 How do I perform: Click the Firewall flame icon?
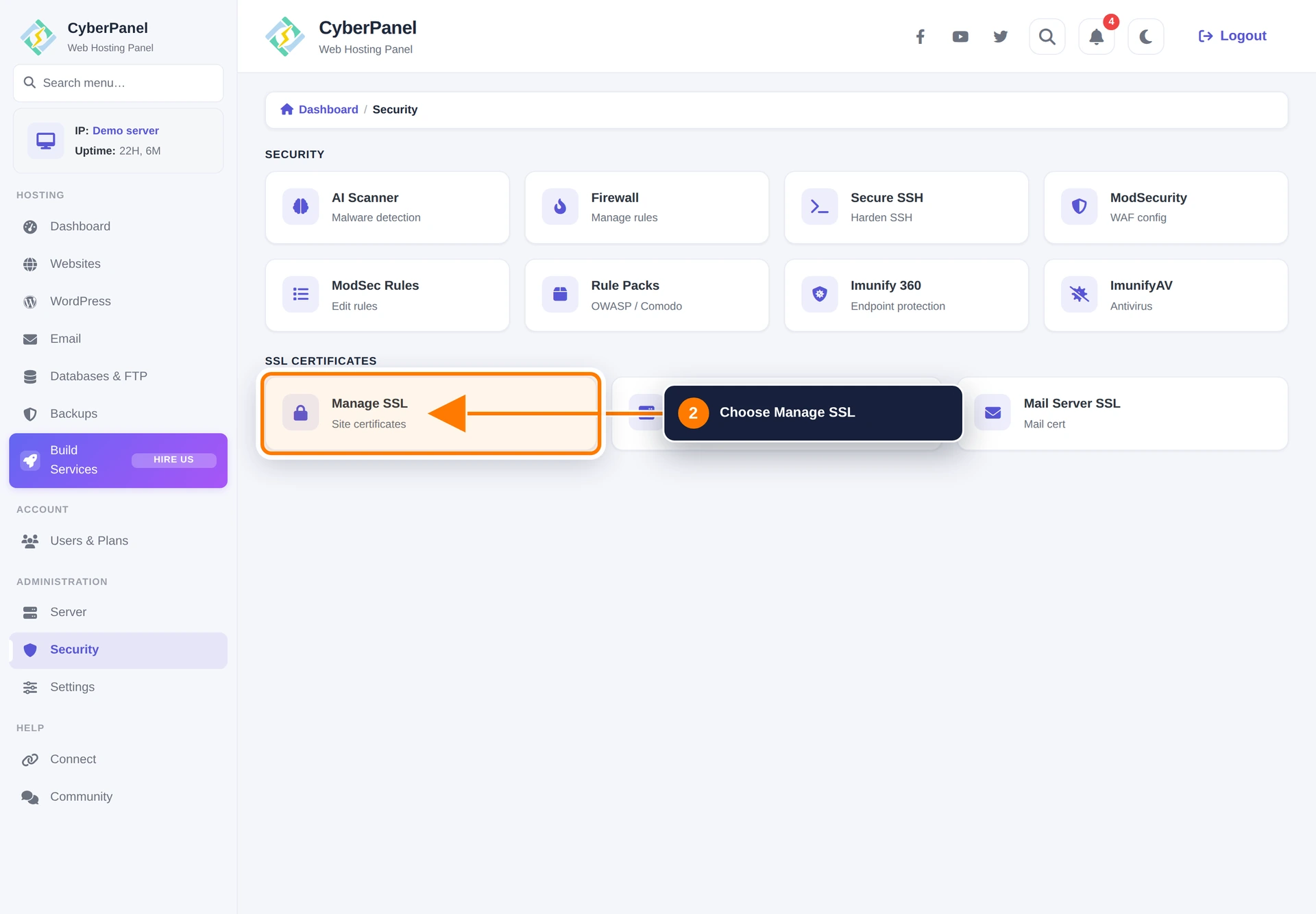pyautogui.click(x=560, y=206)
